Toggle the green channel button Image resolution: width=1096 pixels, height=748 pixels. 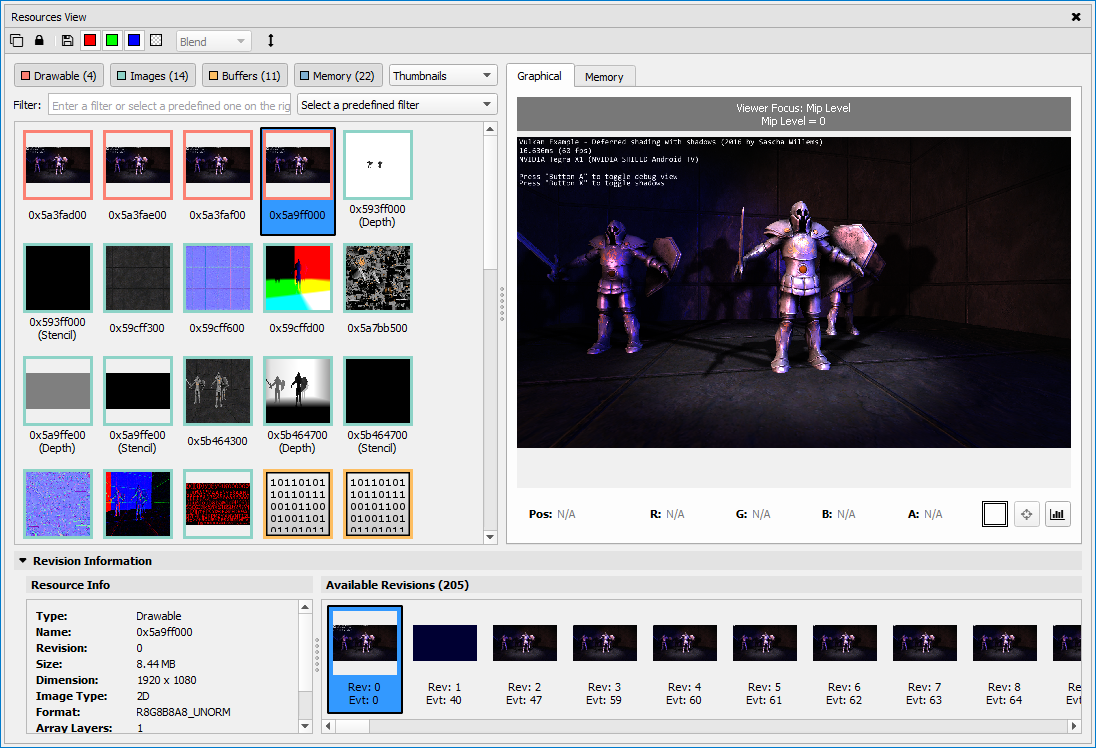pyautogui.click(x=112, y=41)
